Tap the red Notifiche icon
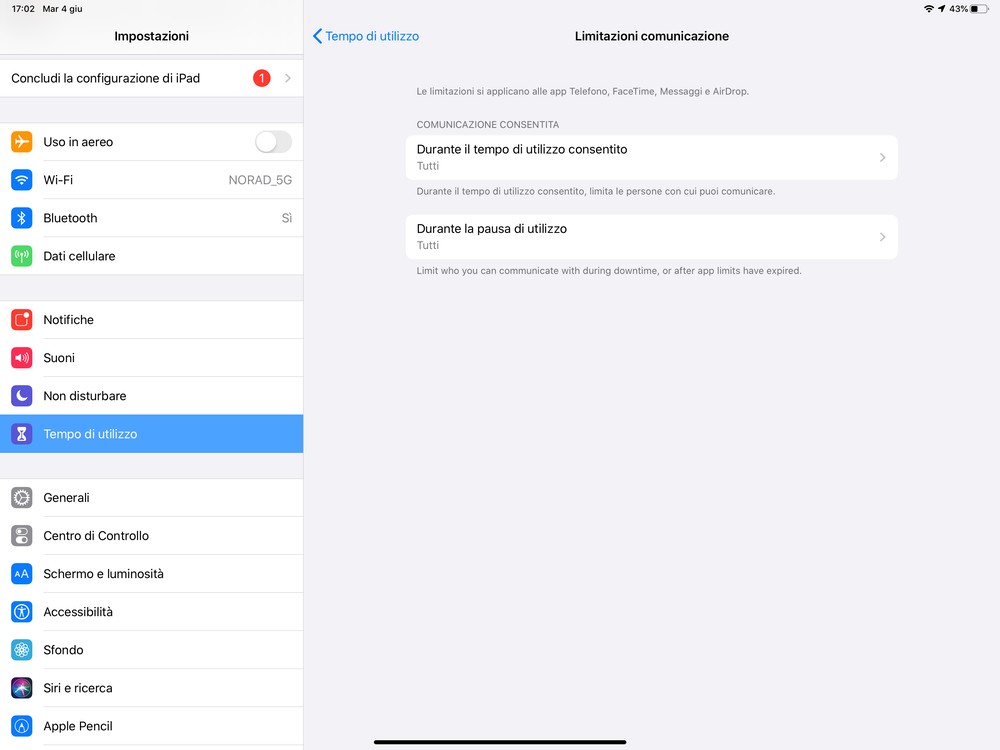This screenshot has height=750, width=1000. click(22, 320)
